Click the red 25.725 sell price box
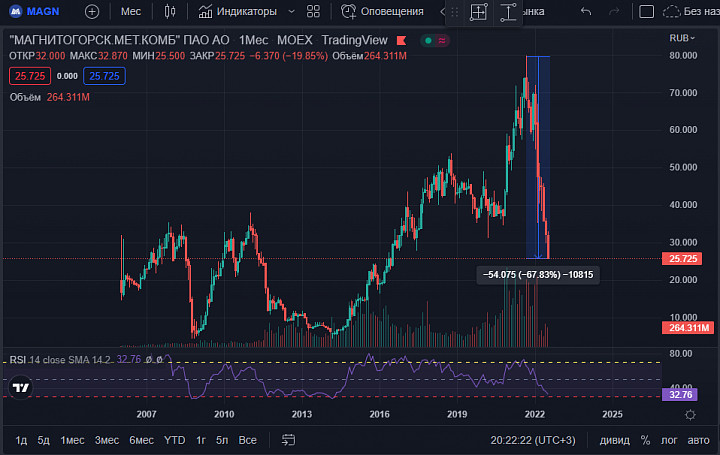This screenshot has width=720, height=455. pyautogui.click(x=30, y=76)
